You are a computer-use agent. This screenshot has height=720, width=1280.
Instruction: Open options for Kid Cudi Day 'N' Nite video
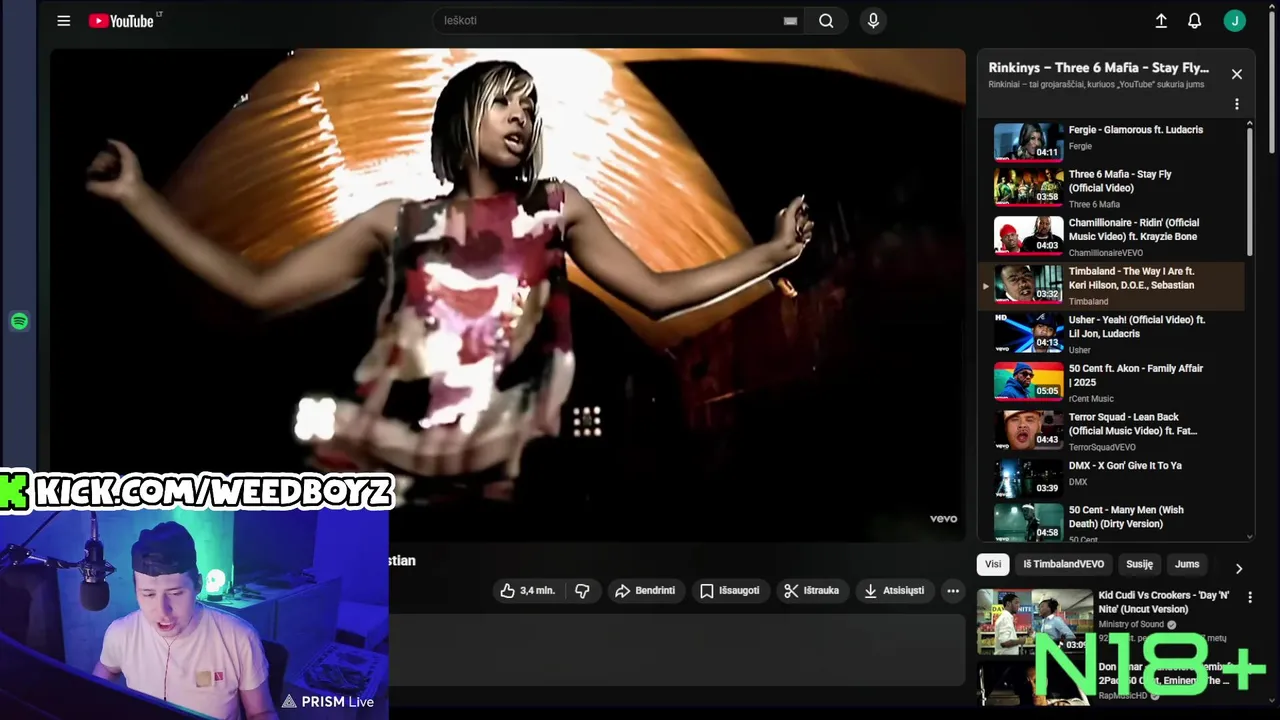(1249, 597)
